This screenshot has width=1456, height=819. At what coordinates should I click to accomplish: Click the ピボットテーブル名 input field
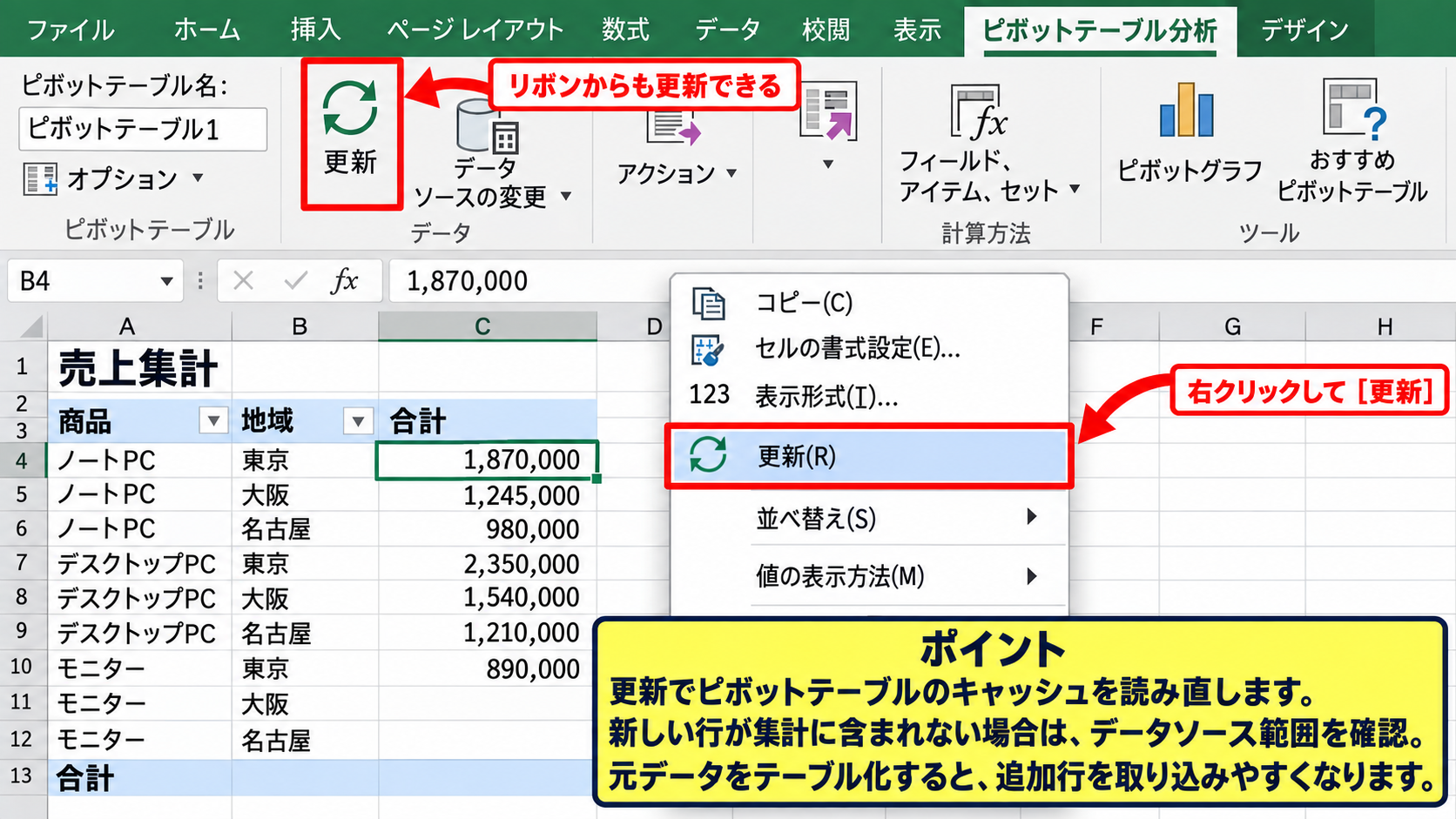143,130
